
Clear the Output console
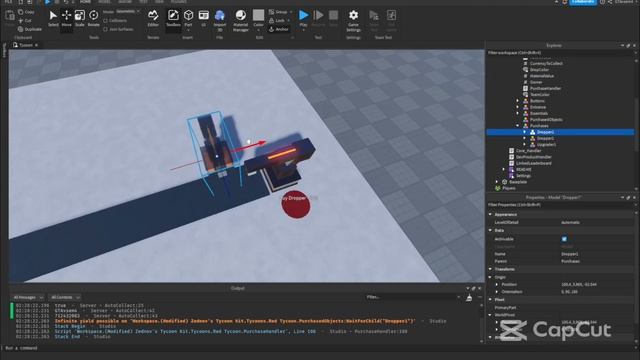[469, 298]
